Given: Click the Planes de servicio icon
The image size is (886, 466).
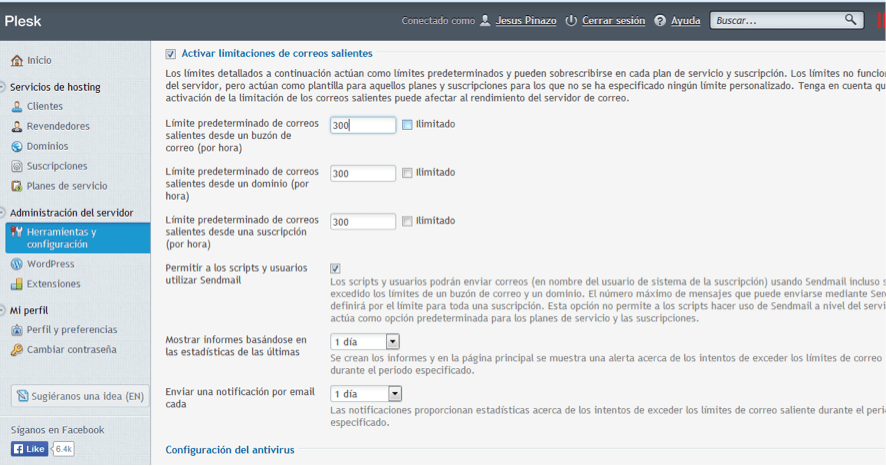Looking at the screenshot, I should pos(17,186).
